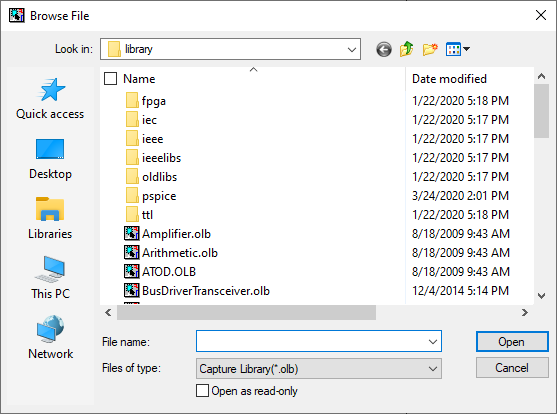Open the Files of type dropdown

[x=319, y=369]
